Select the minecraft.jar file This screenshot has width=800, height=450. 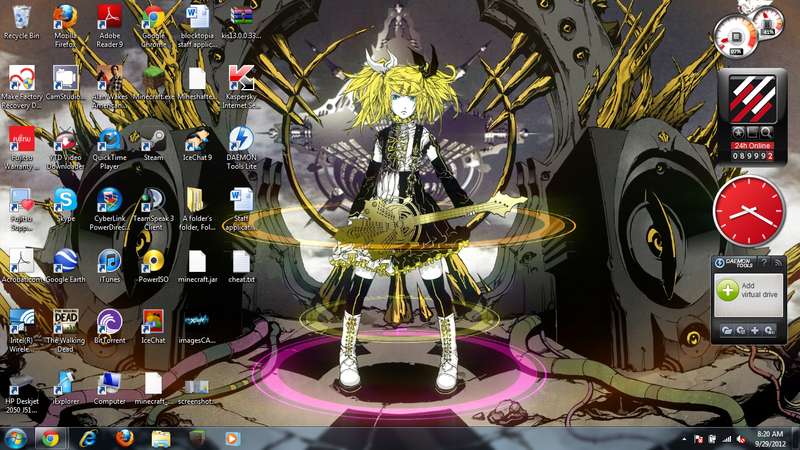point(197,265)
